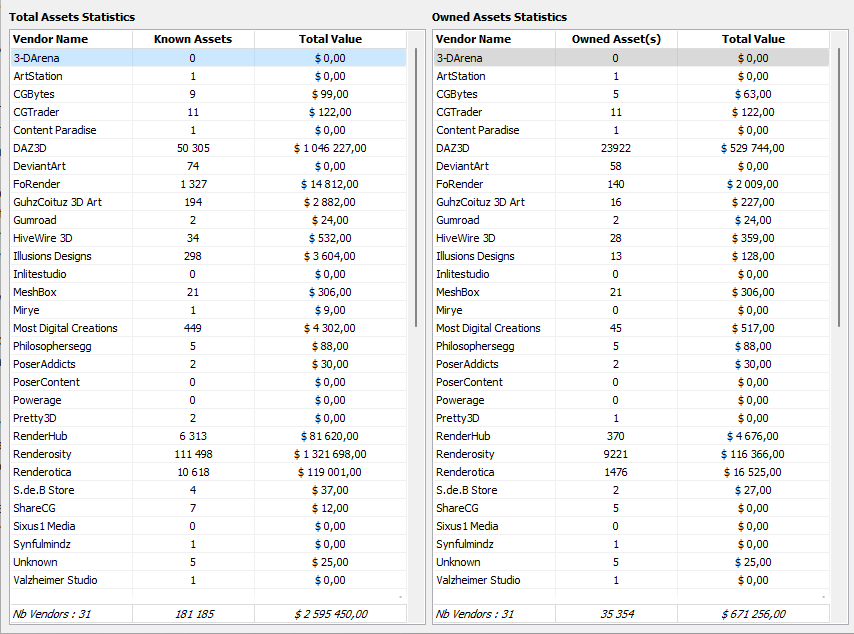
Task: Click total 181 185 known assets footer
Action: coord(194,614)
